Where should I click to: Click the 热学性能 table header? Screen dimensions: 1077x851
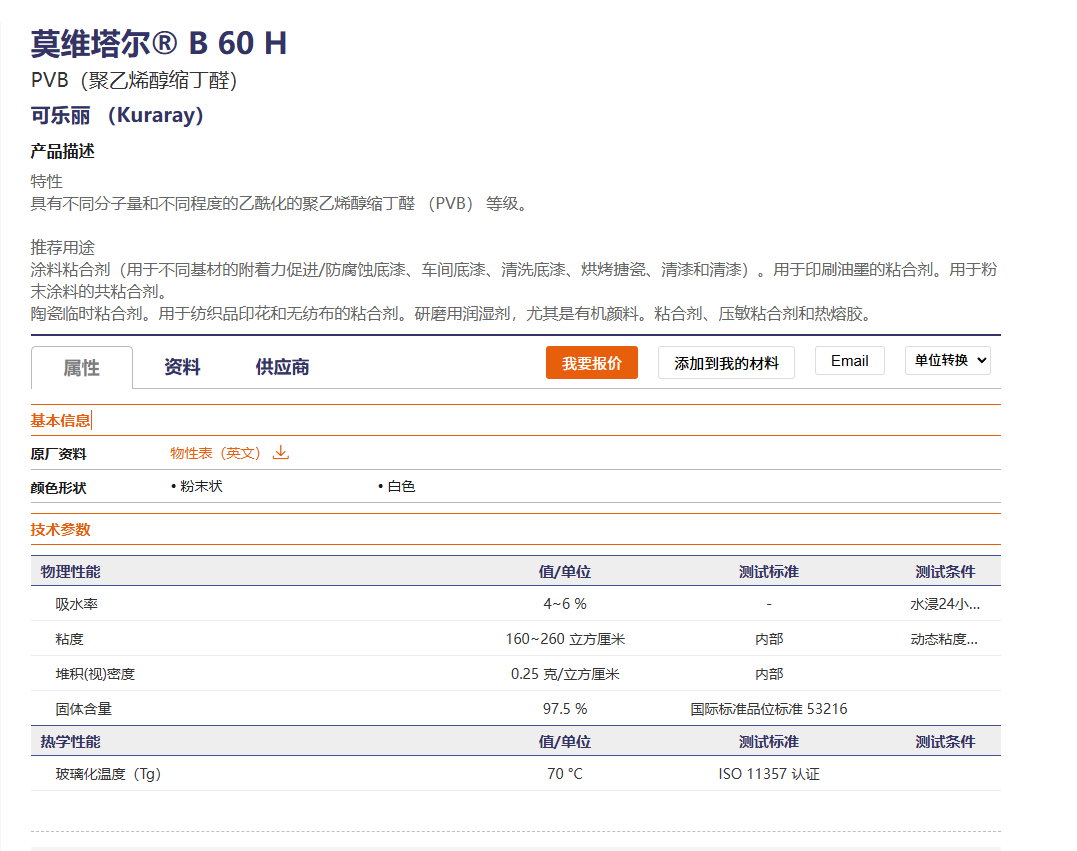[70, 742]
